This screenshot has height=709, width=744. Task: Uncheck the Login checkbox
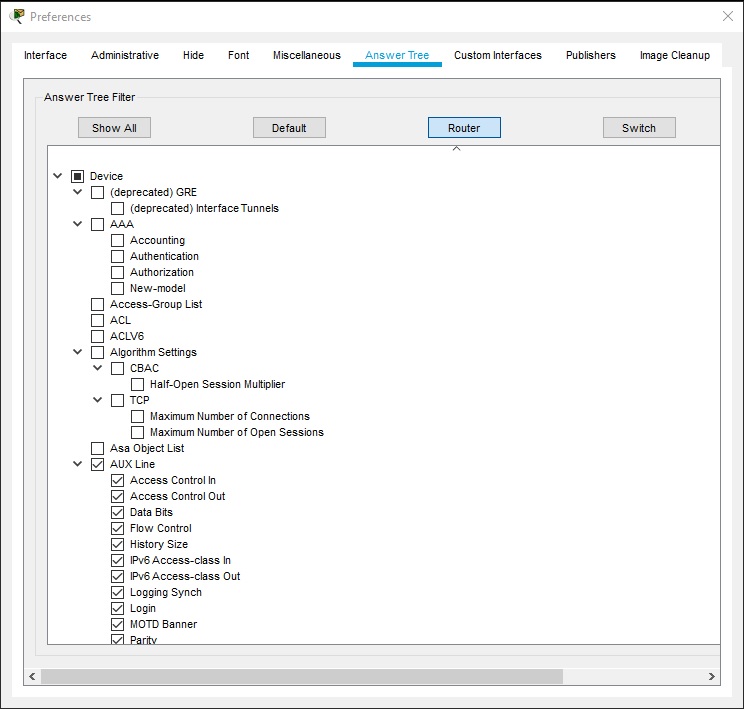pyautogui.click(x=117, y=608)
